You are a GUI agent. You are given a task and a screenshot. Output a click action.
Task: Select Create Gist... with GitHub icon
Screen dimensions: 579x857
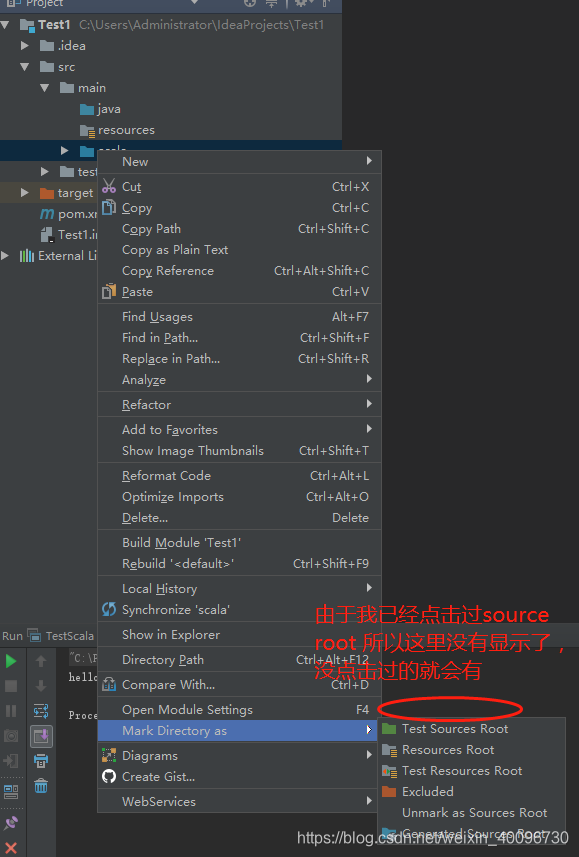(239, 777)
